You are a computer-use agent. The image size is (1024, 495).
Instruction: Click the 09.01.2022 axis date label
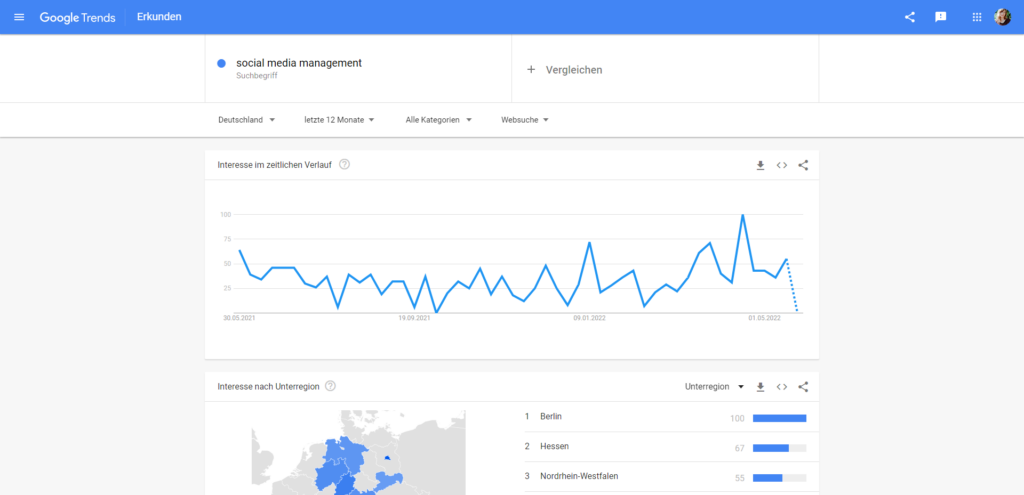(590, 318)
